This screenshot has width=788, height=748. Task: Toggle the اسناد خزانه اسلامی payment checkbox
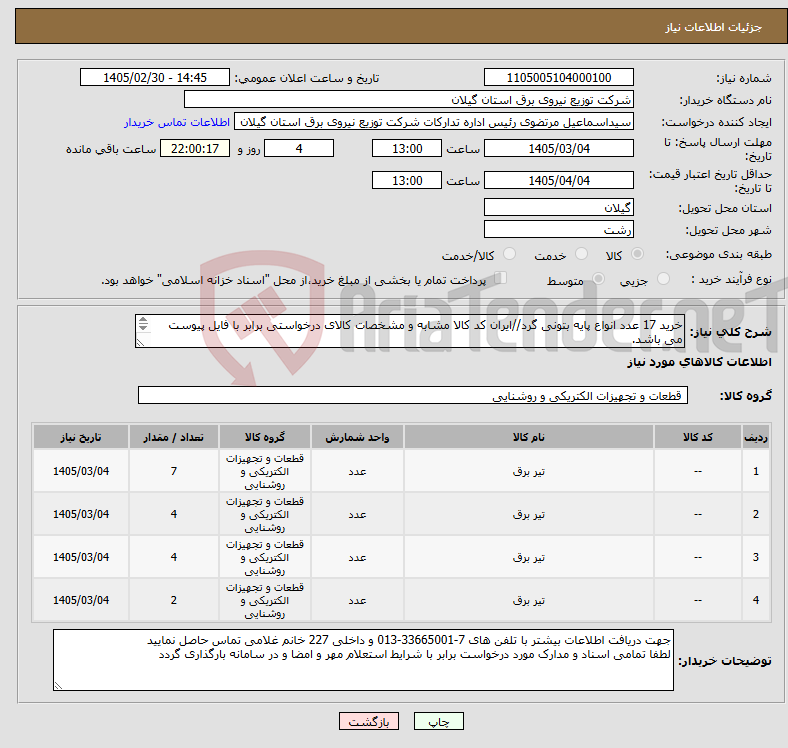tap(501, 277)
